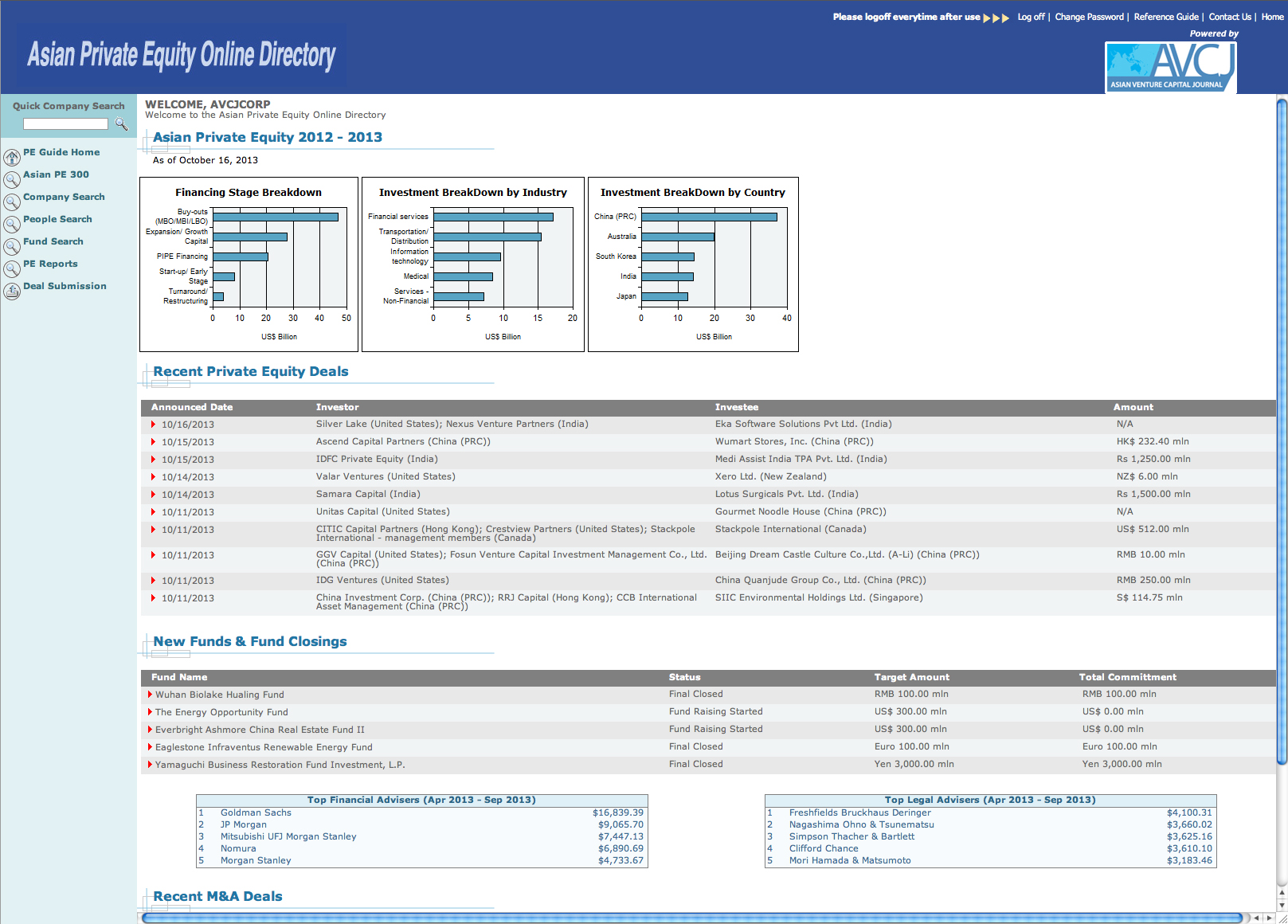Click red arrow beside Ascend Capital Partners deal
This screenshot has width=1288, height=924.
click(x=153, y=442)
